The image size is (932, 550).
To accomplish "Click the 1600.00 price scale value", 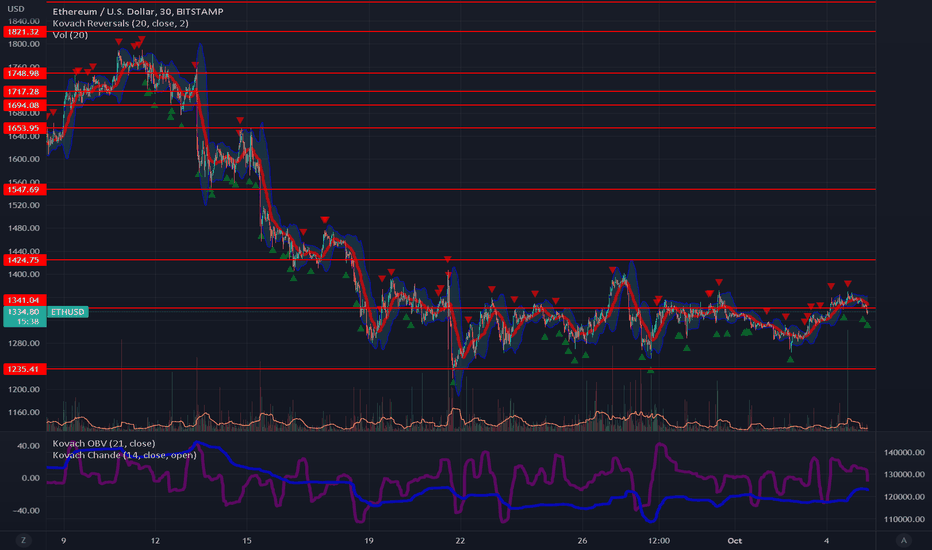I will (24, 159).
